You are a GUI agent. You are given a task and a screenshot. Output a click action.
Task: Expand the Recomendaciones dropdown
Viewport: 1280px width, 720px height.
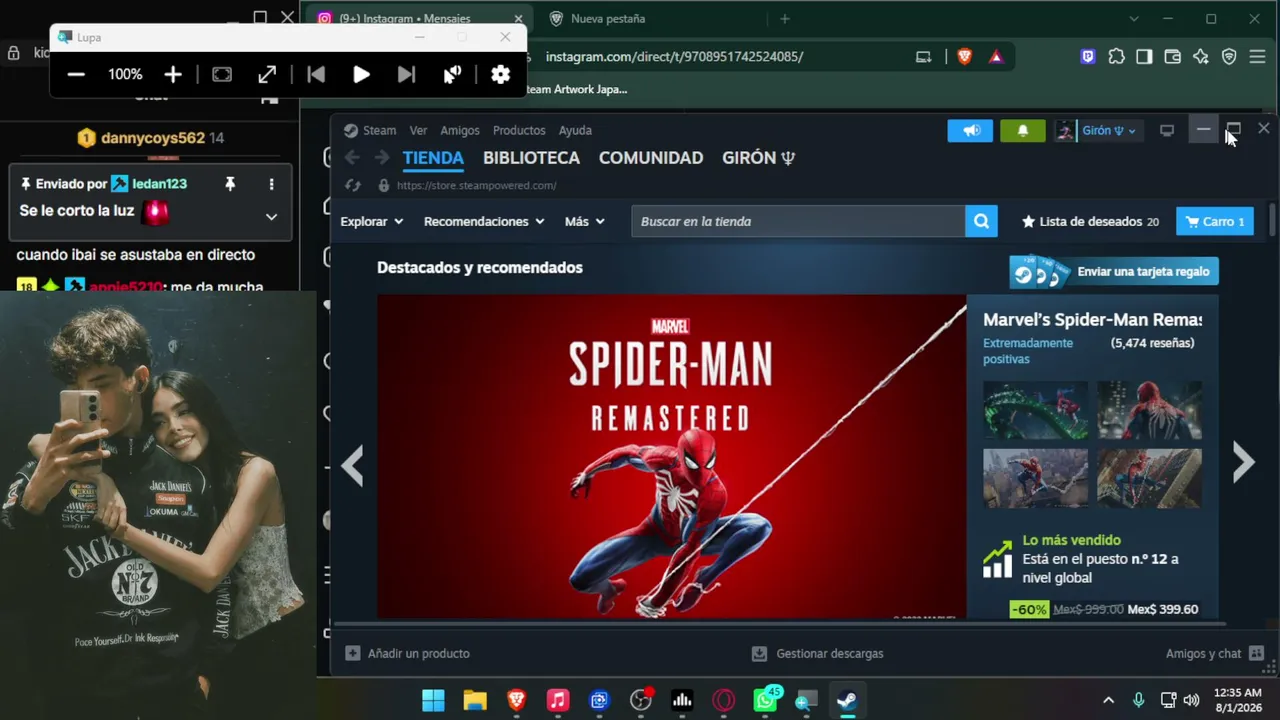484,221
